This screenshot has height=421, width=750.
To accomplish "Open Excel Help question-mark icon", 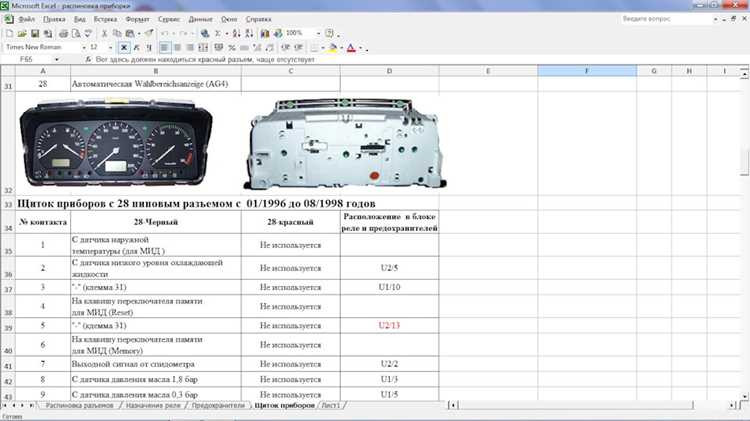I will 329,33.
